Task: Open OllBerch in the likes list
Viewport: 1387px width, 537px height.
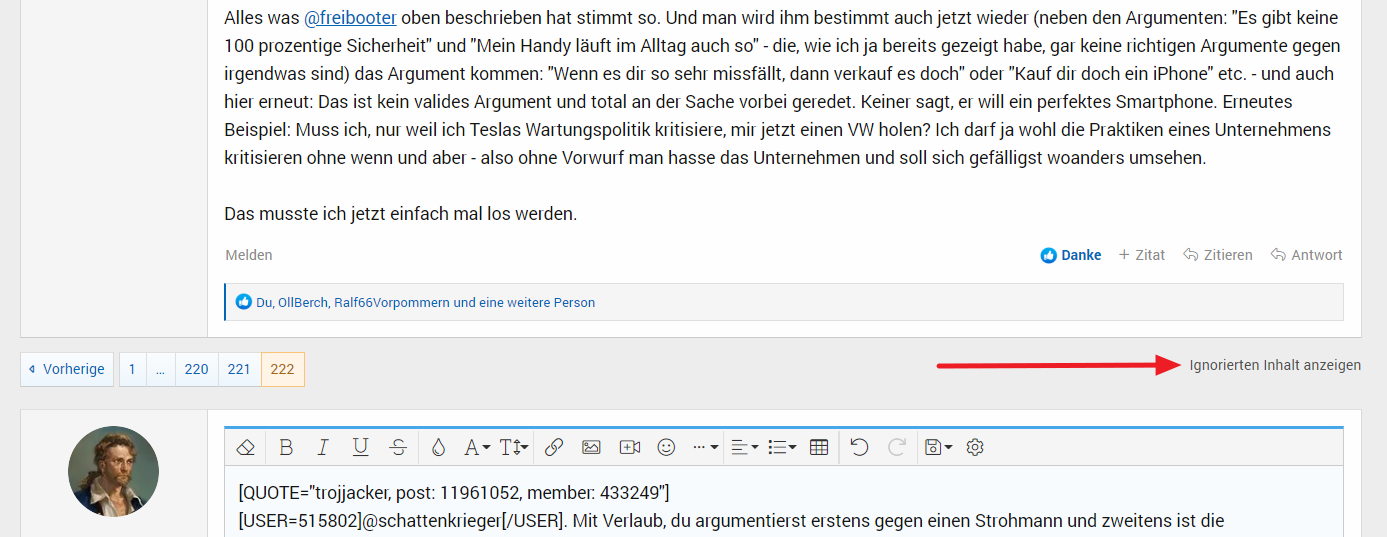Action: [303, 302]
